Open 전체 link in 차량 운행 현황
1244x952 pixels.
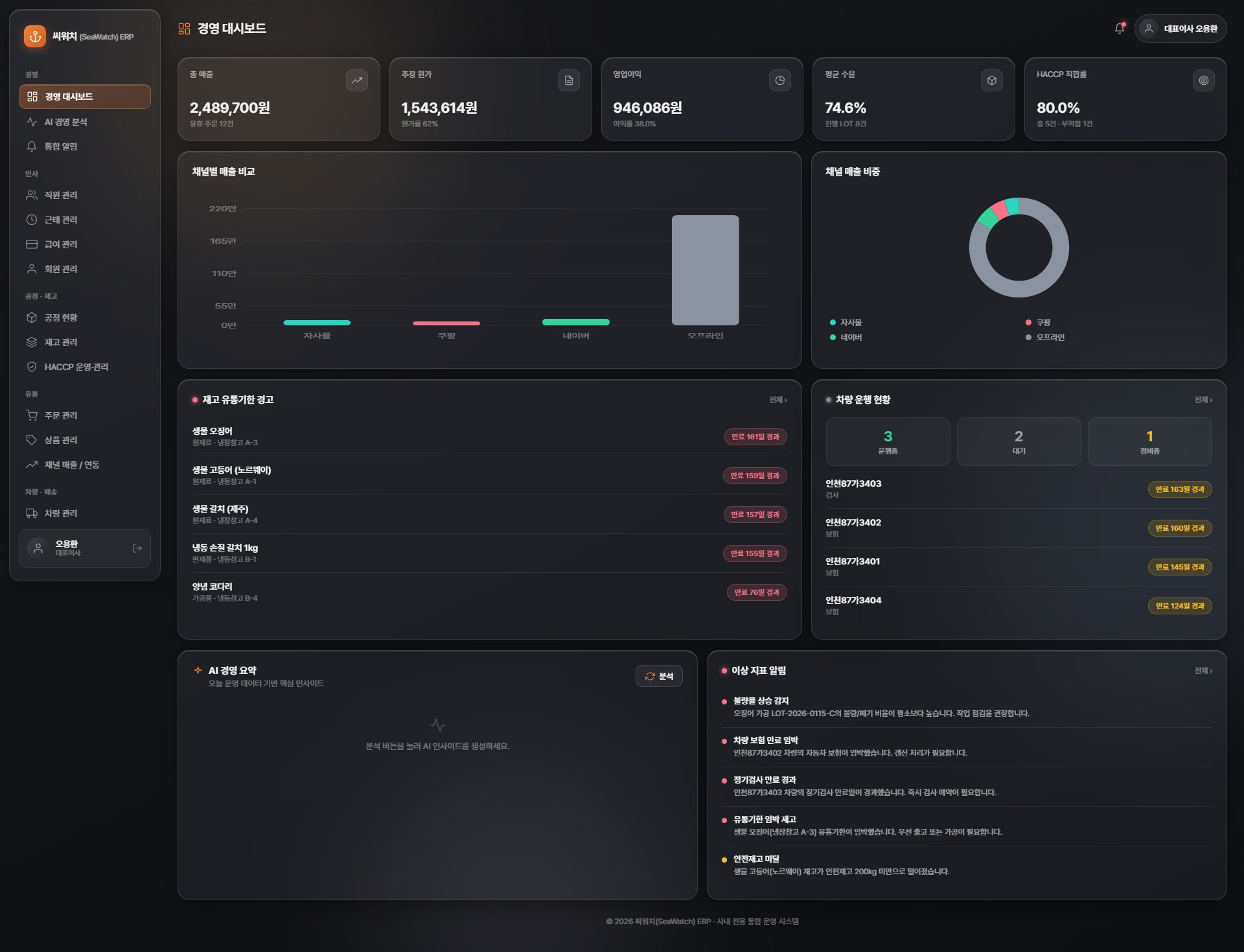(1203, 400)
